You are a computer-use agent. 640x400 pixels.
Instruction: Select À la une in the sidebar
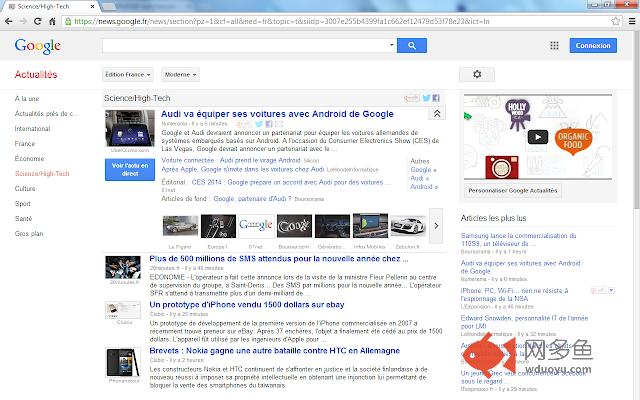27,98
